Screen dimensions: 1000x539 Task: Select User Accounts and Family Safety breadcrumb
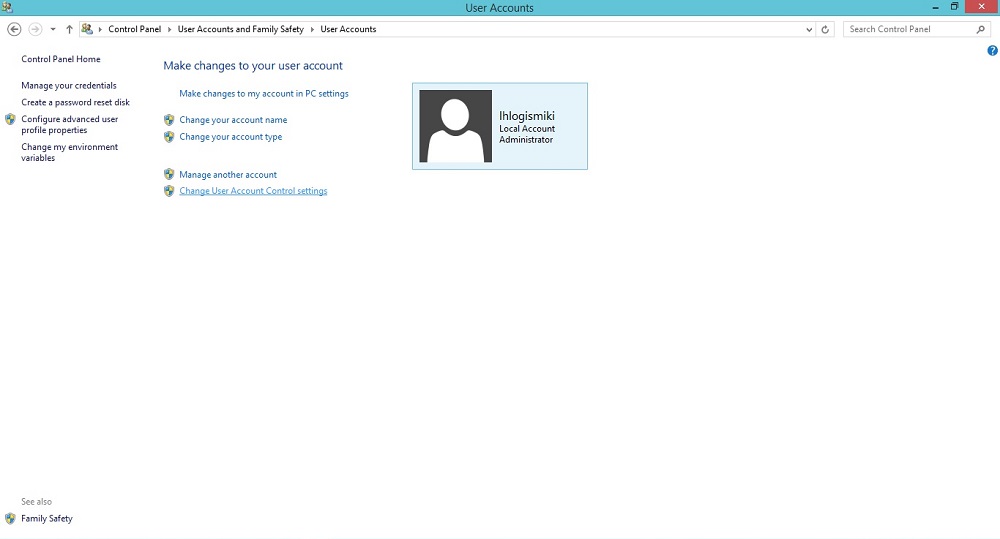click(240, 29)
